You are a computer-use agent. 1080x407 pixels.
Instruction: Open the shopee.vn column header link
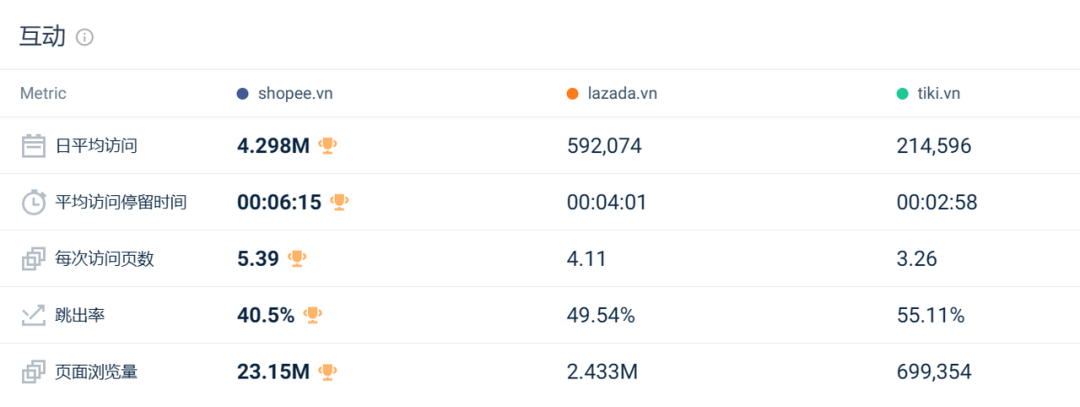(x=295, y=94)
